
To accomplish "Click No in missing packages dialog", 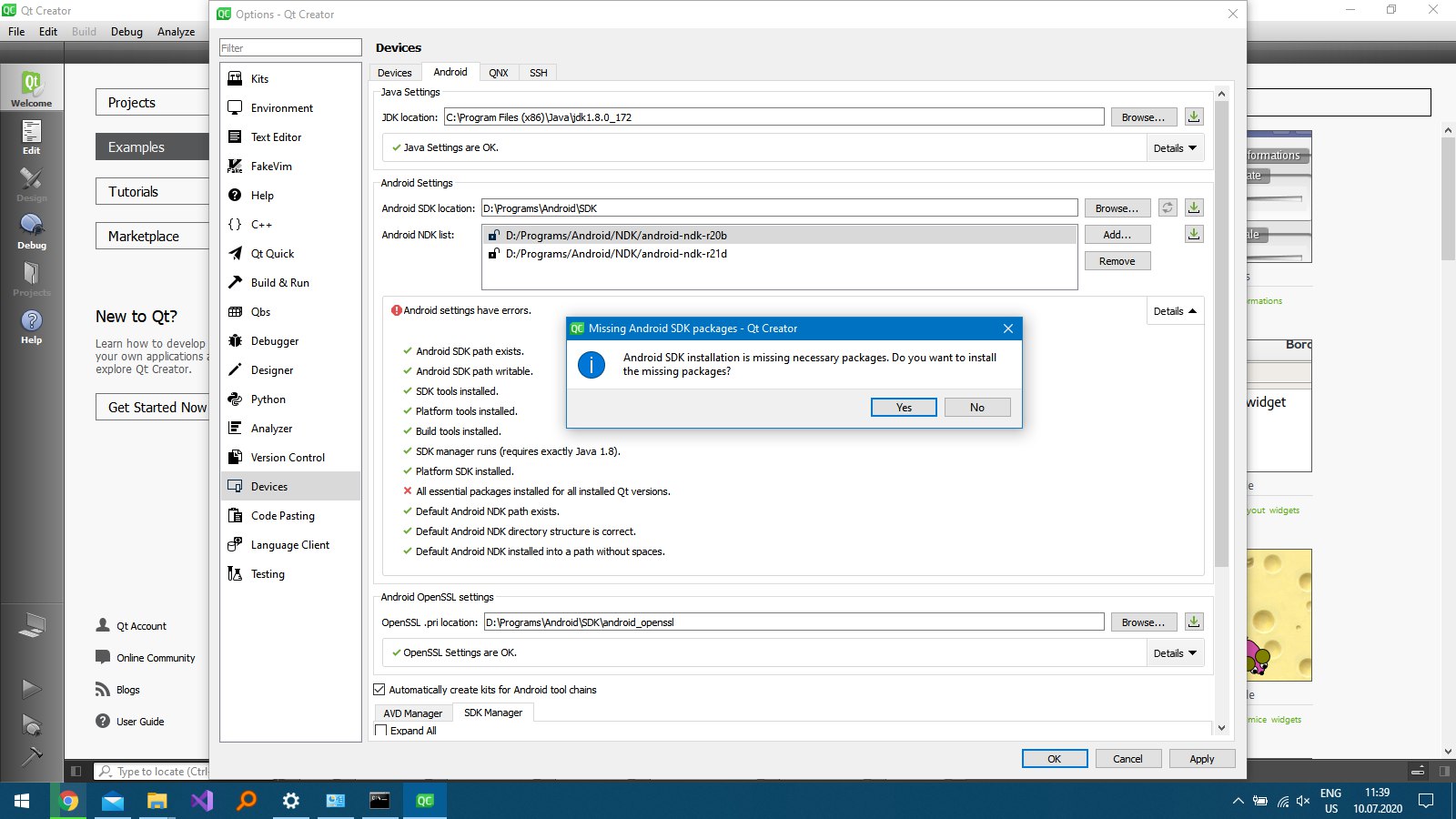I will [x=977, y=407].
